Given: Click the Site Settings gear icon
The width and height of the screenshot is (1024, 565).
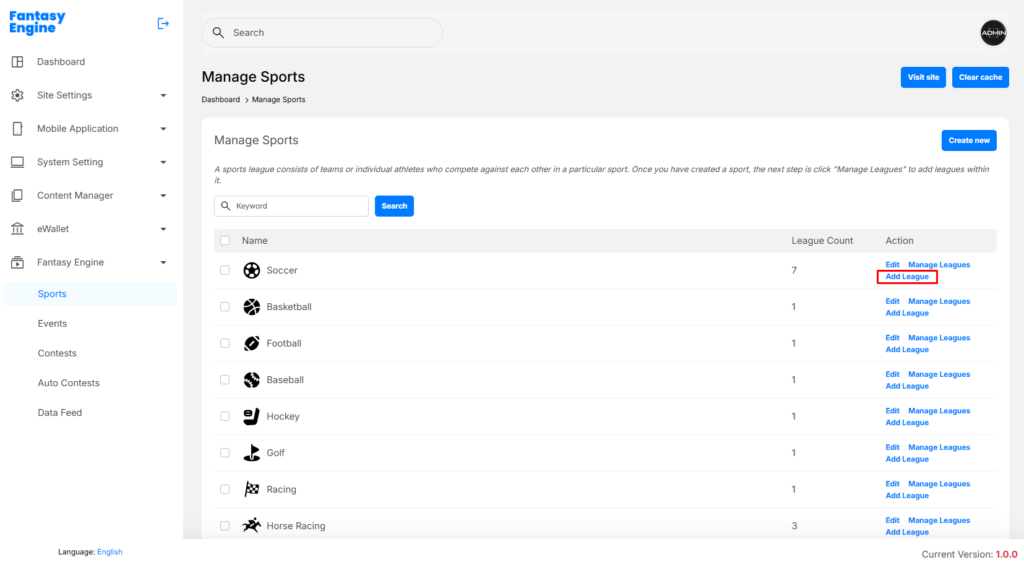Looking at the screenshot, I should (x=17, y=96).
